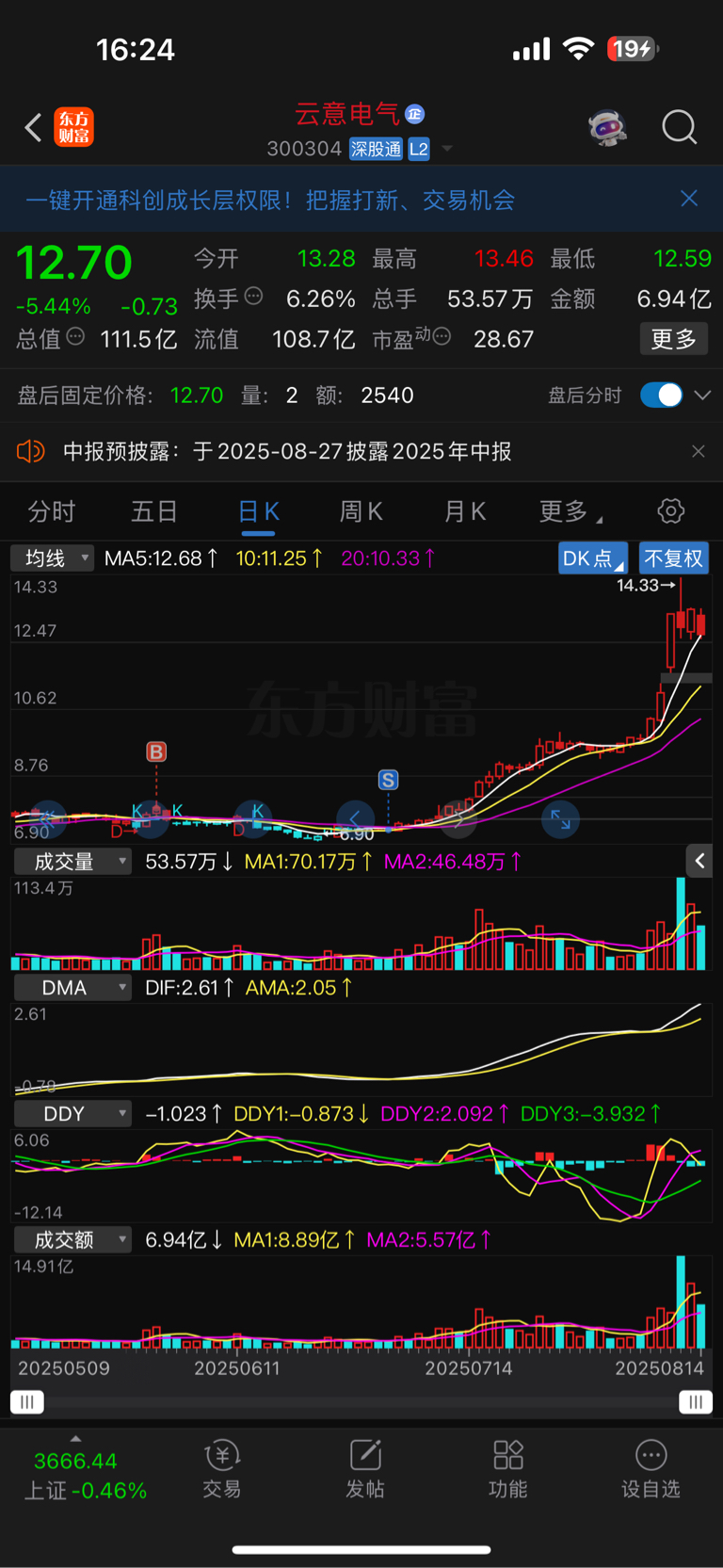Open the DMA indicator dropdown

point(72,988)
